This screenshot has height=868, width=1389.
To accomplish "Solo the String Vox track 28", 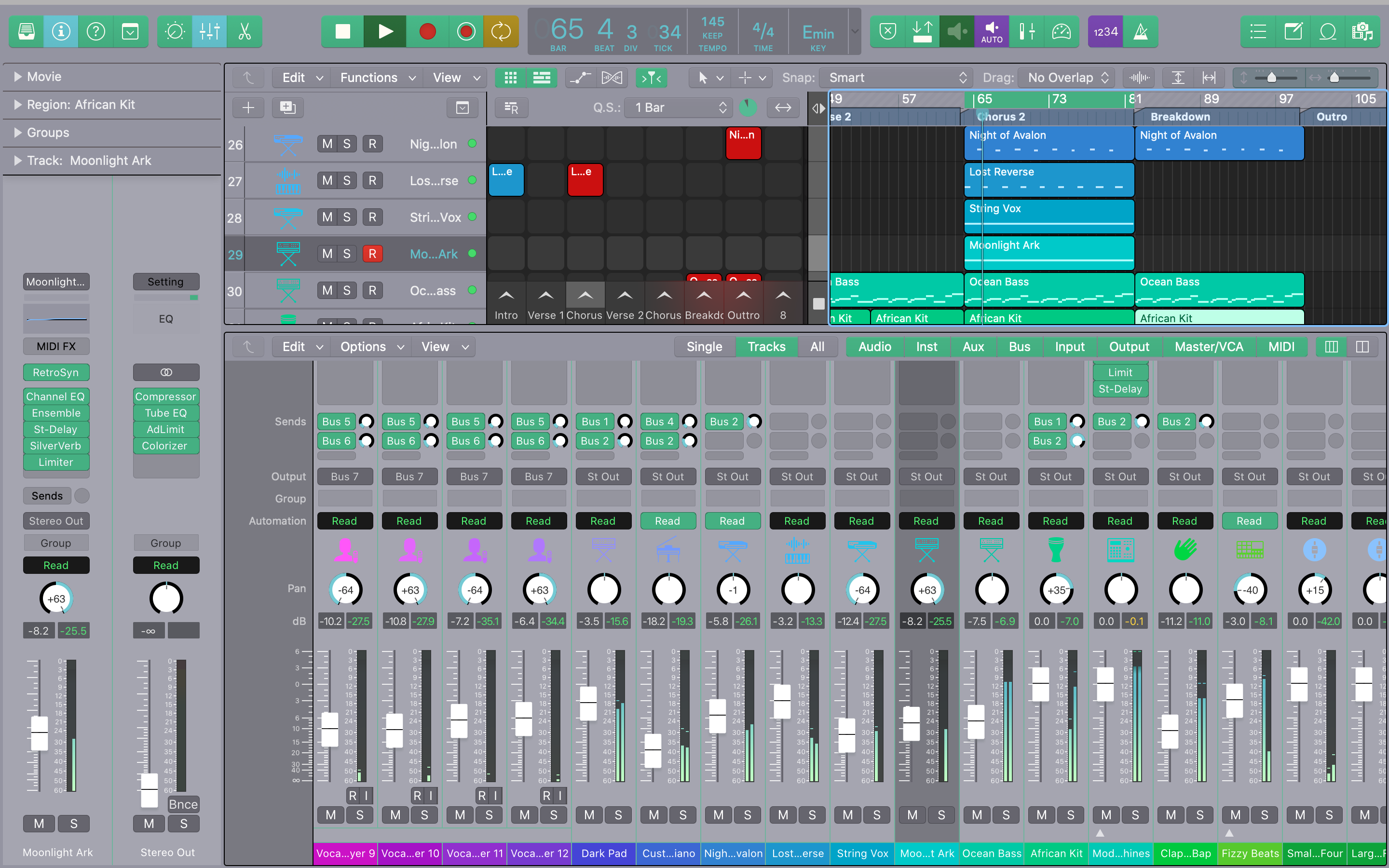I will [x=347, y=217].
